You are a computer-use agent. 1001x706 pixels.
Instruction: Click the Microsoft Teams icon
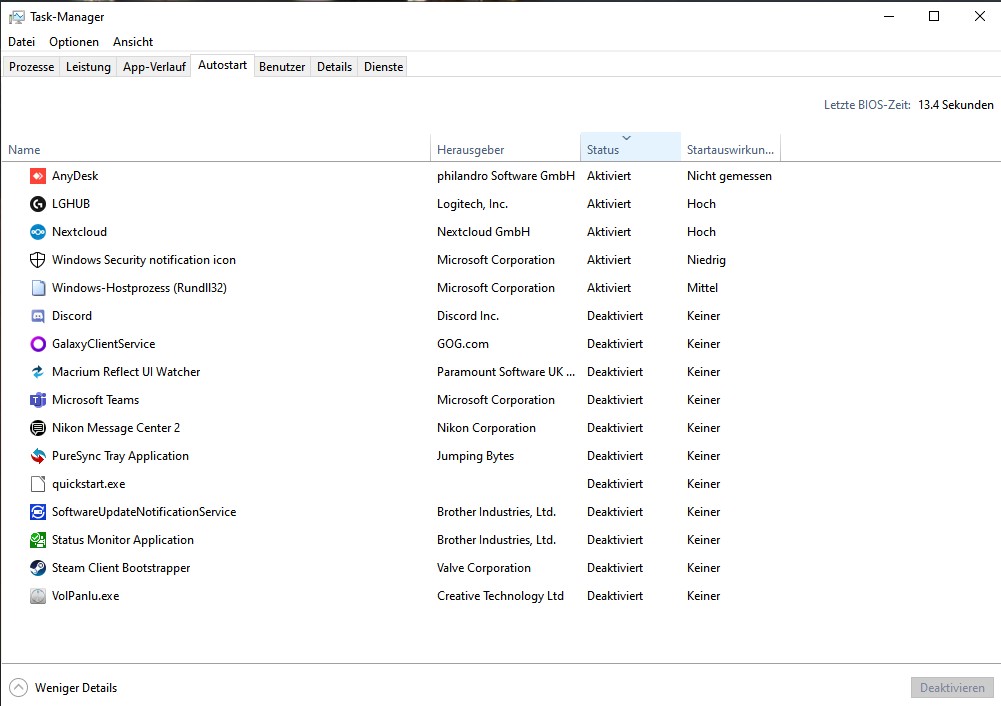[38, 400]
